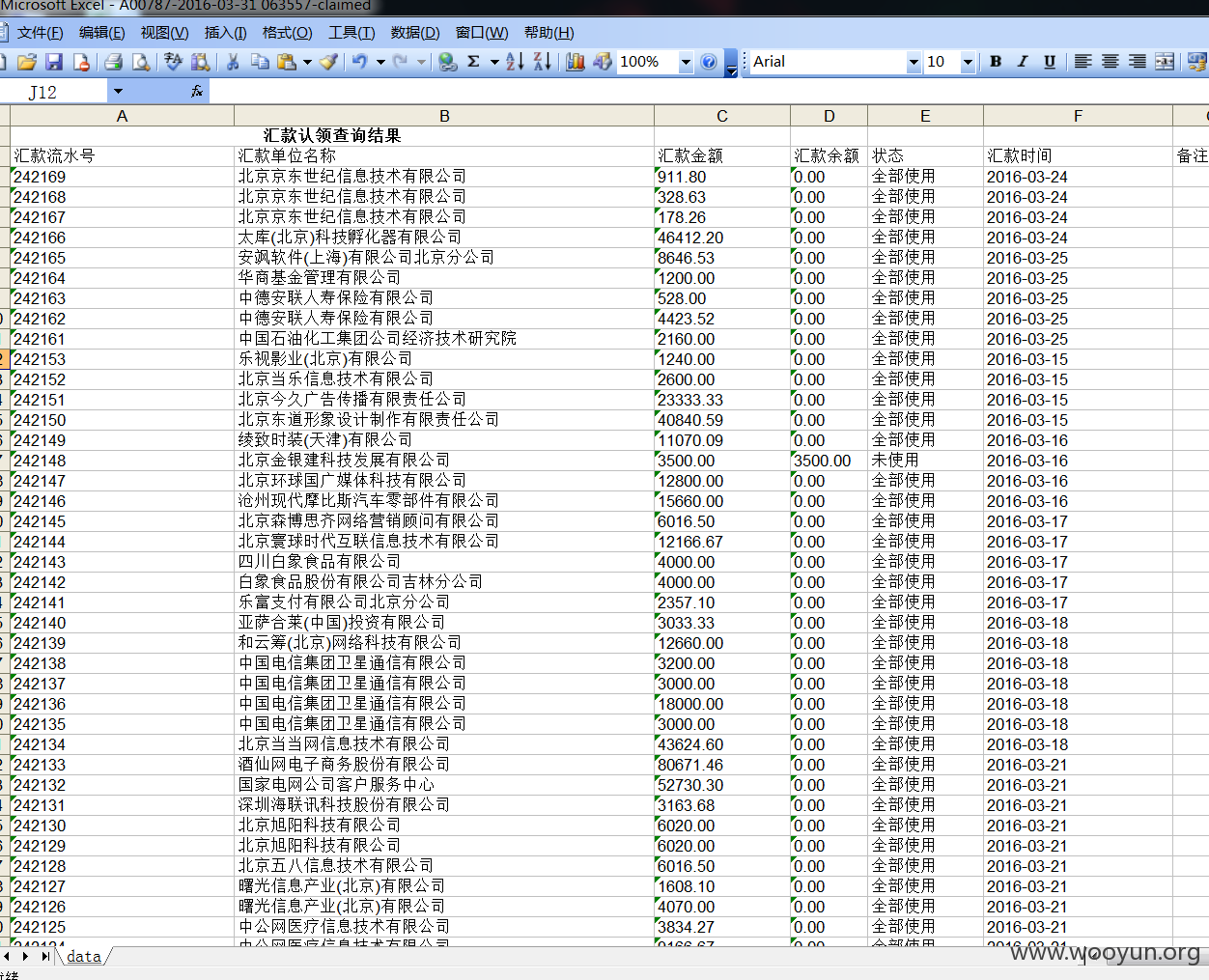Open the 格式(O) menu
The image size is (1209, 980).
point(287,33)
